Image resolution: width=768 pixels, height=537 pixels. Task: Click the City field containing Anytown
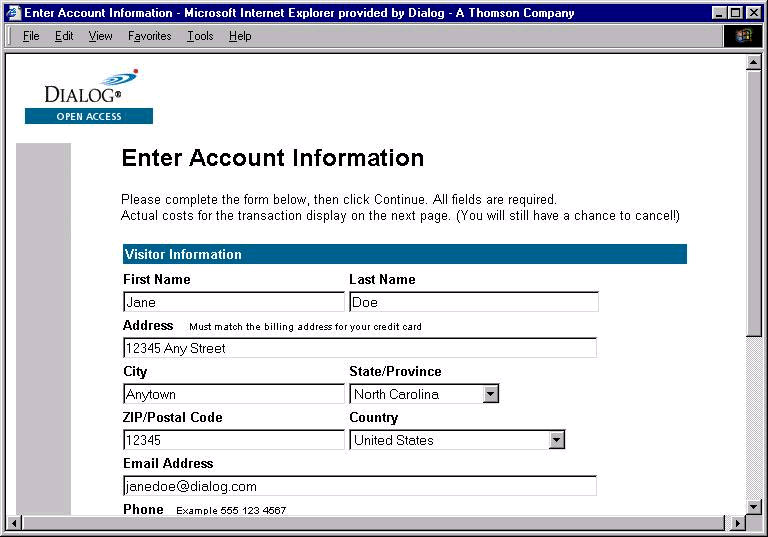(x=234, y=394)
